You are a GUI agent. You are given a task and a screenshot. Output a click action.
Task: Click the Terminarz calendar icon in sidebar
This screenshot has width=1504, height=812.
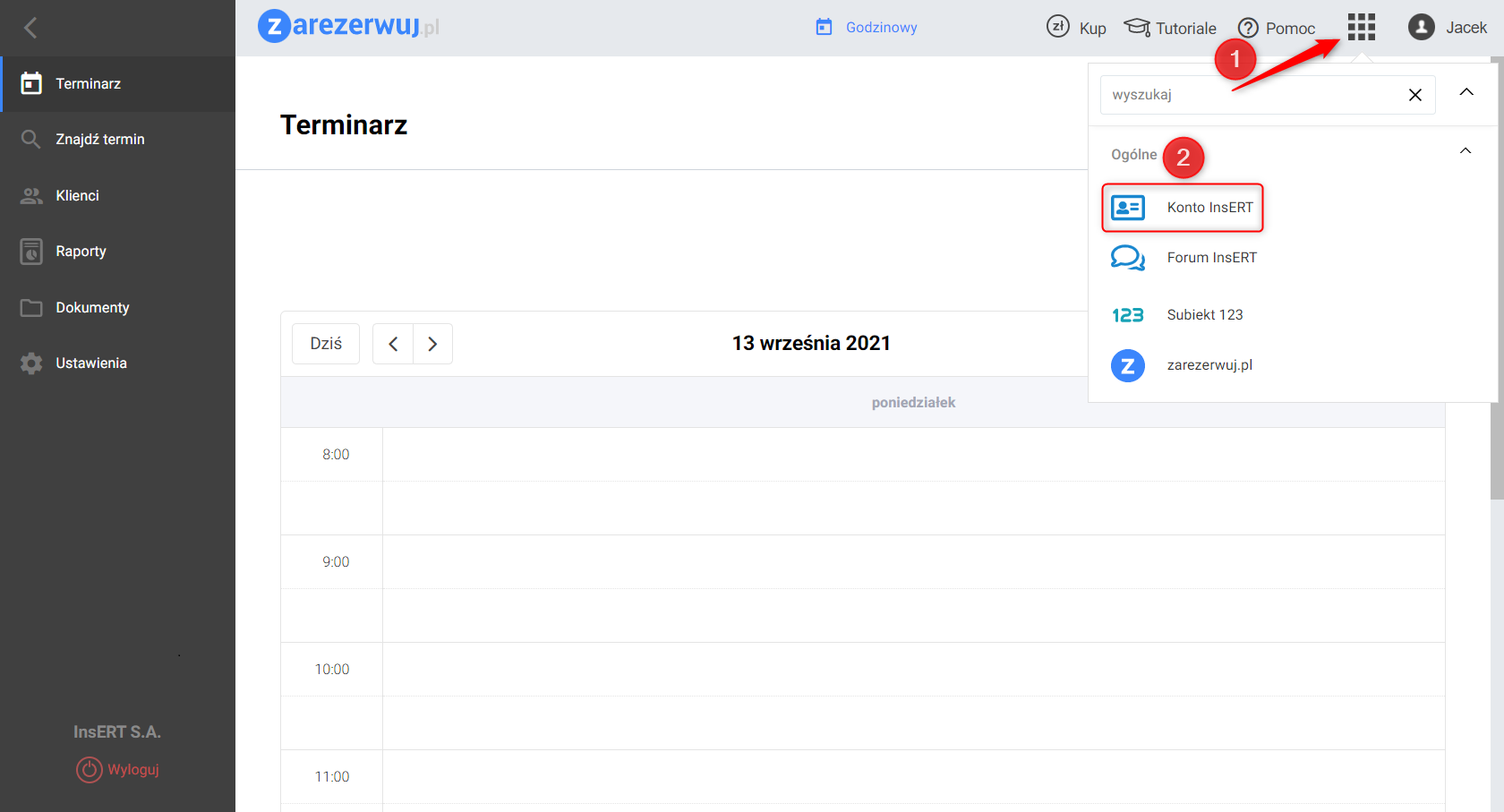pyautogui.click(x=31, y=83)
